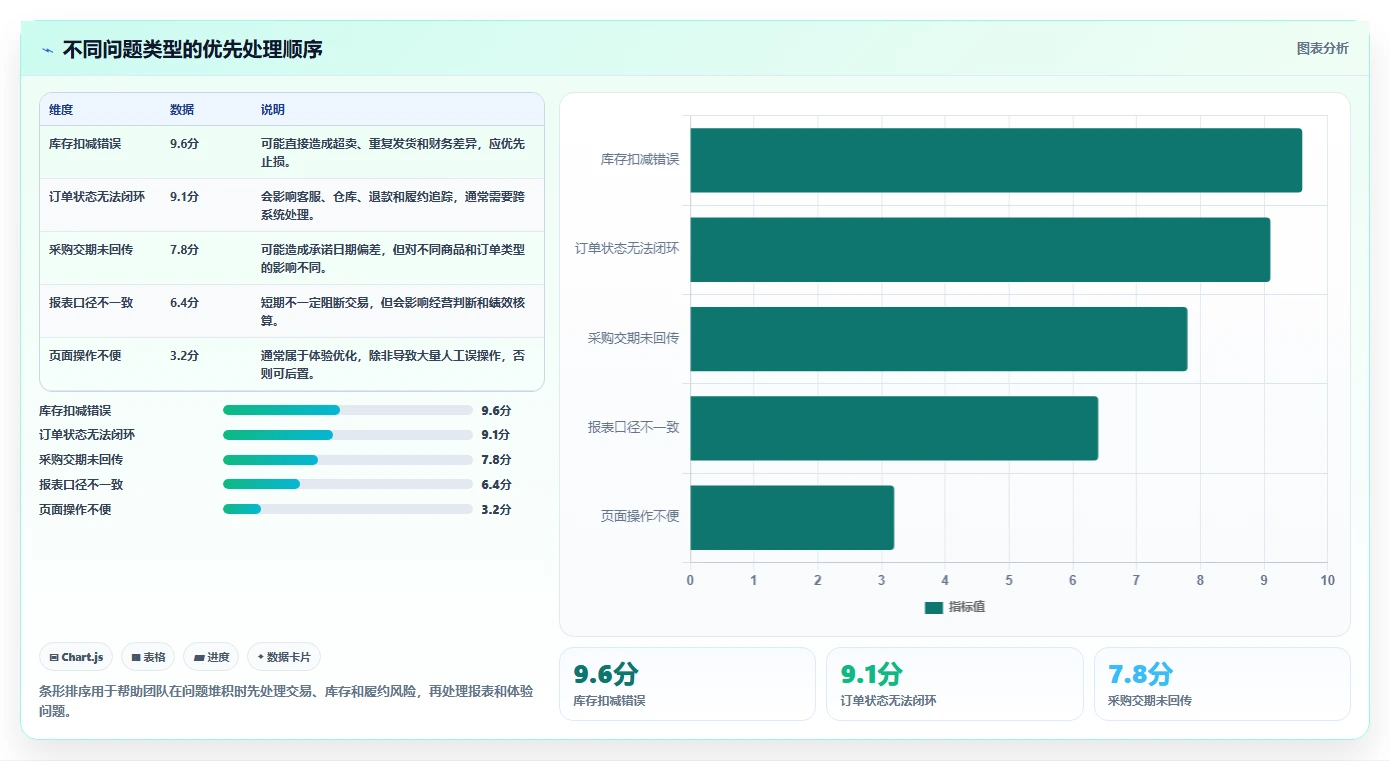Click the 图表分析 label in header
Viewport: 1390px width, 761px height.
coord(1322,48)
